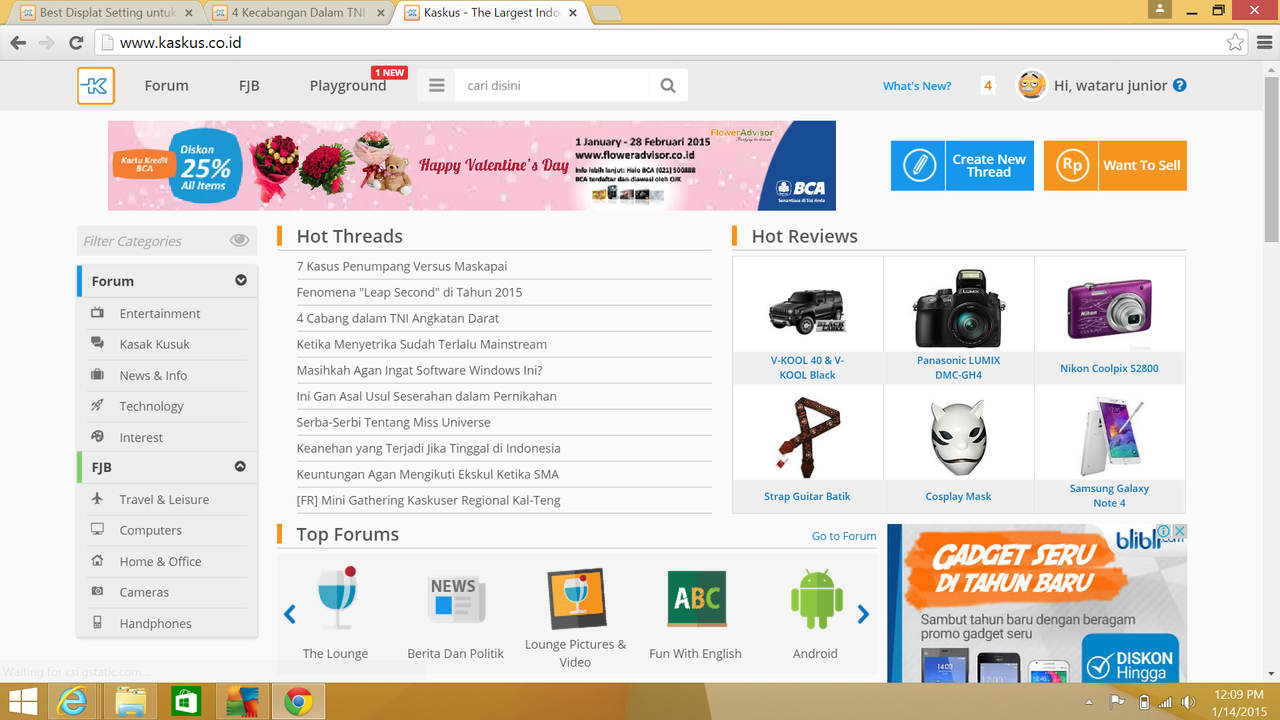
Task: Click the search magnifier icon
Action: tap(668, 86)
